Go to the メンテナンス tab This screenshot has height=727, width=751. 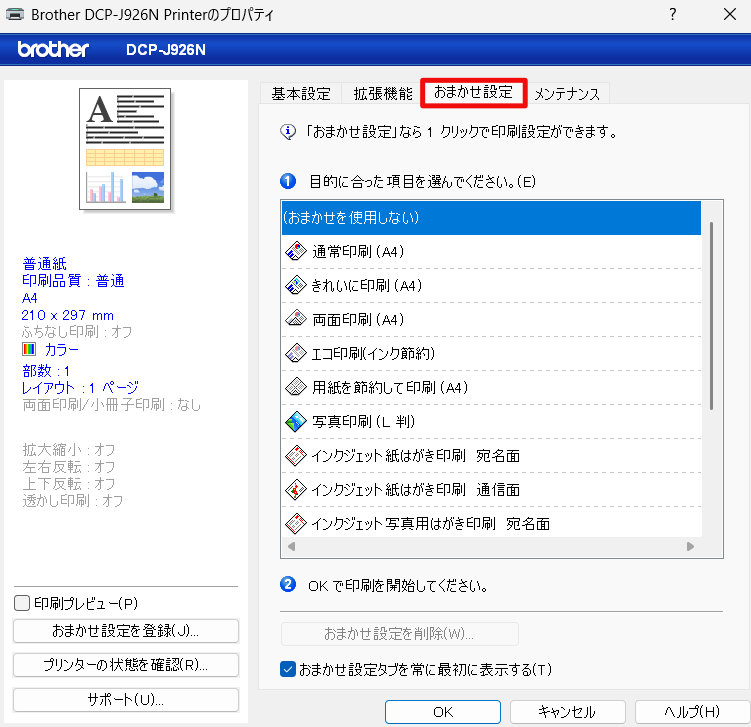point(567,93)
